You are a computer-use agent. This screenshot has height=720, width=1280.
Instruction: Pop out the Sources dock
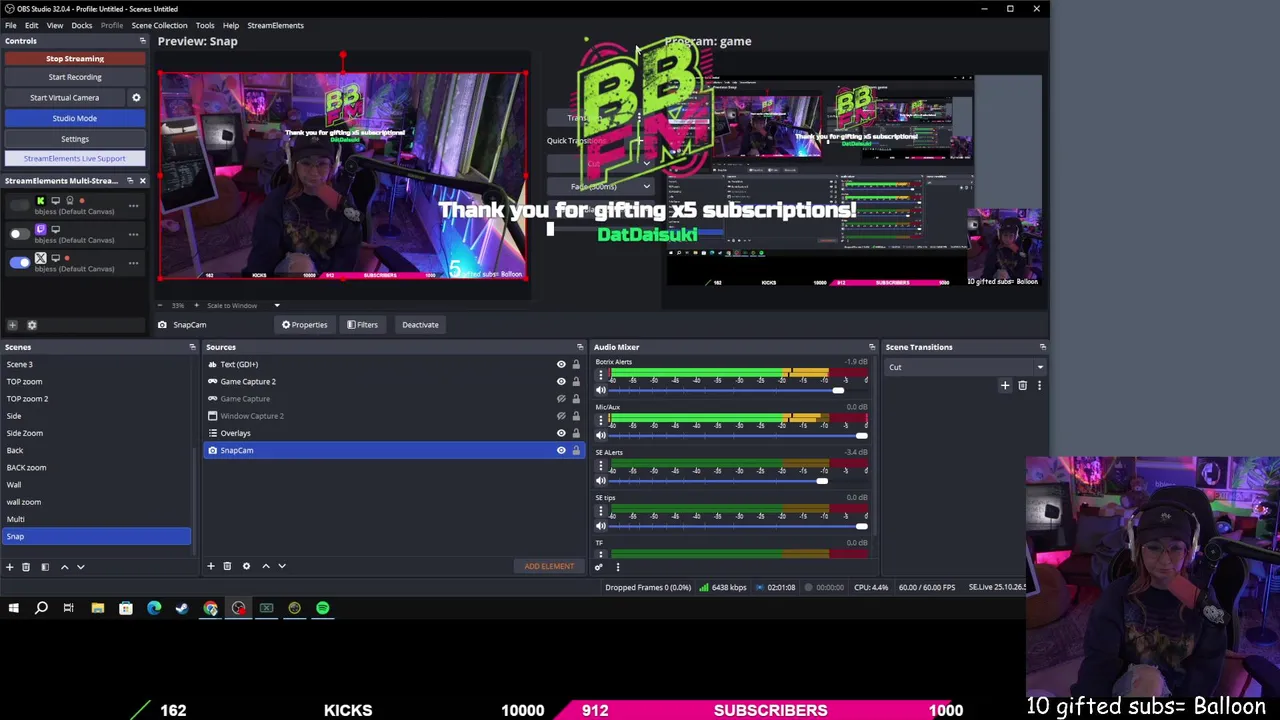click(580, 347)
